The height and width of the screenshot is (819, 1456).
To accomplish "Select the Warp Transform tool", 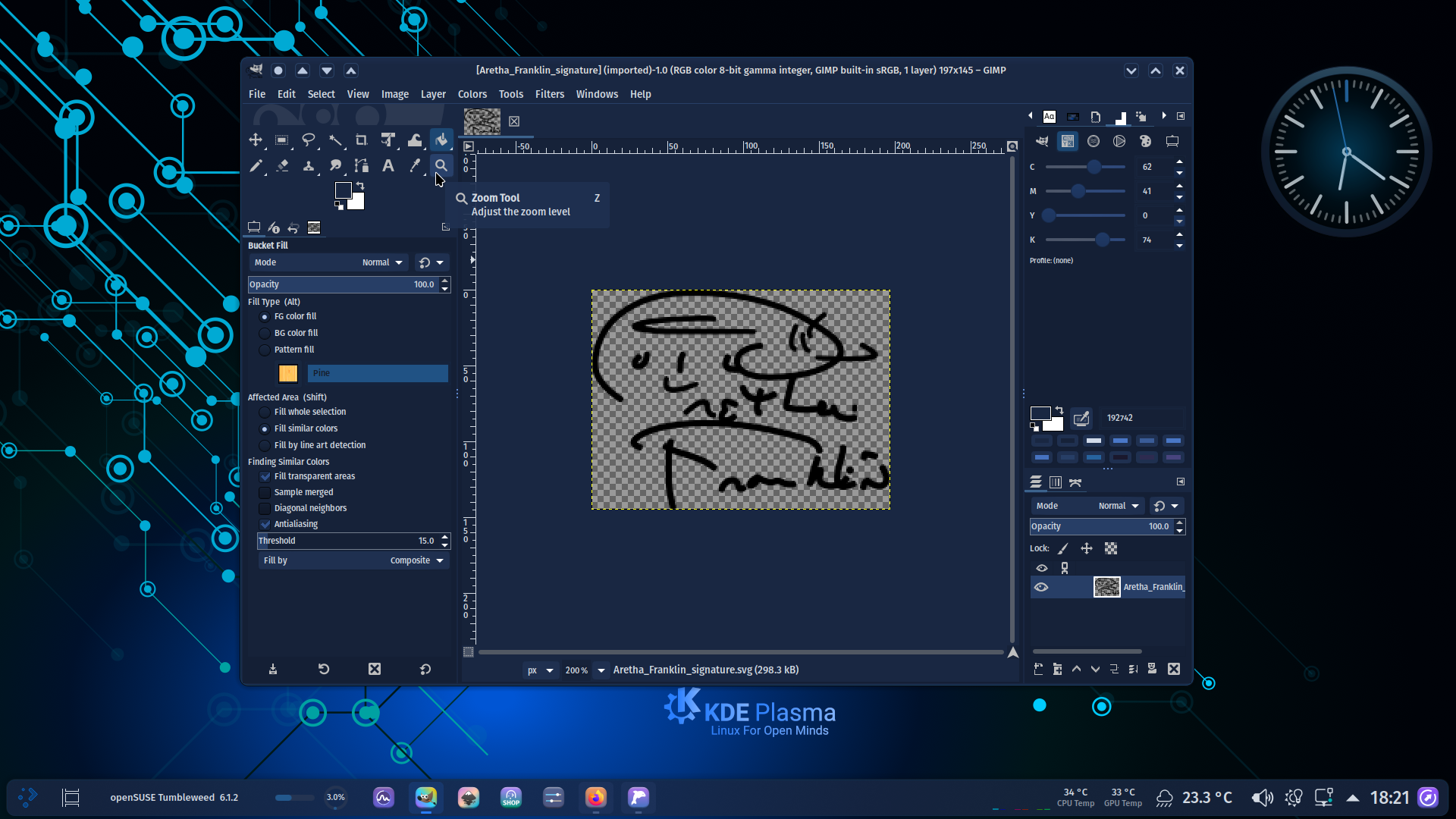I will click(415, 140).
